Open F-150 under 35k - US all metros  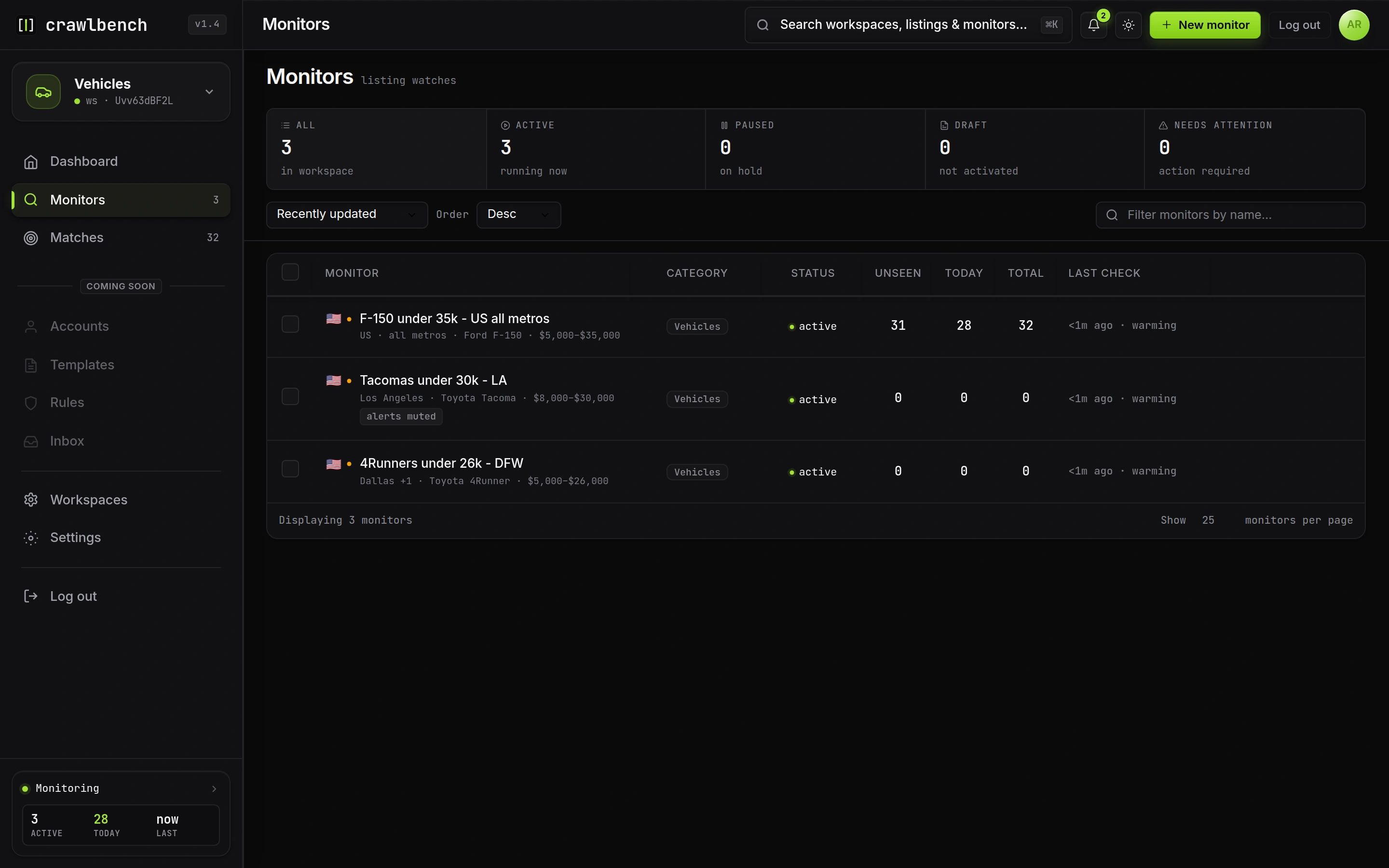[x=454, y=319]
